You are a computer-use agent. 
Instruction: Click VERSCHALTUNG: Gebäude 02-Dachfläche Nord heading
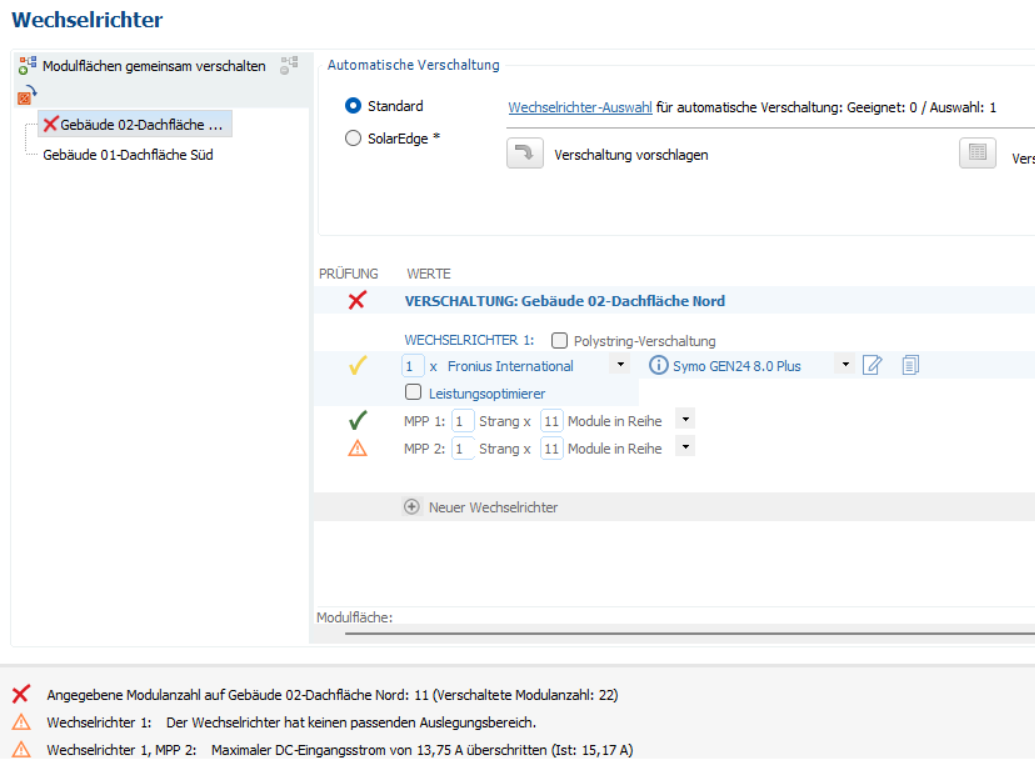(564, 301)
